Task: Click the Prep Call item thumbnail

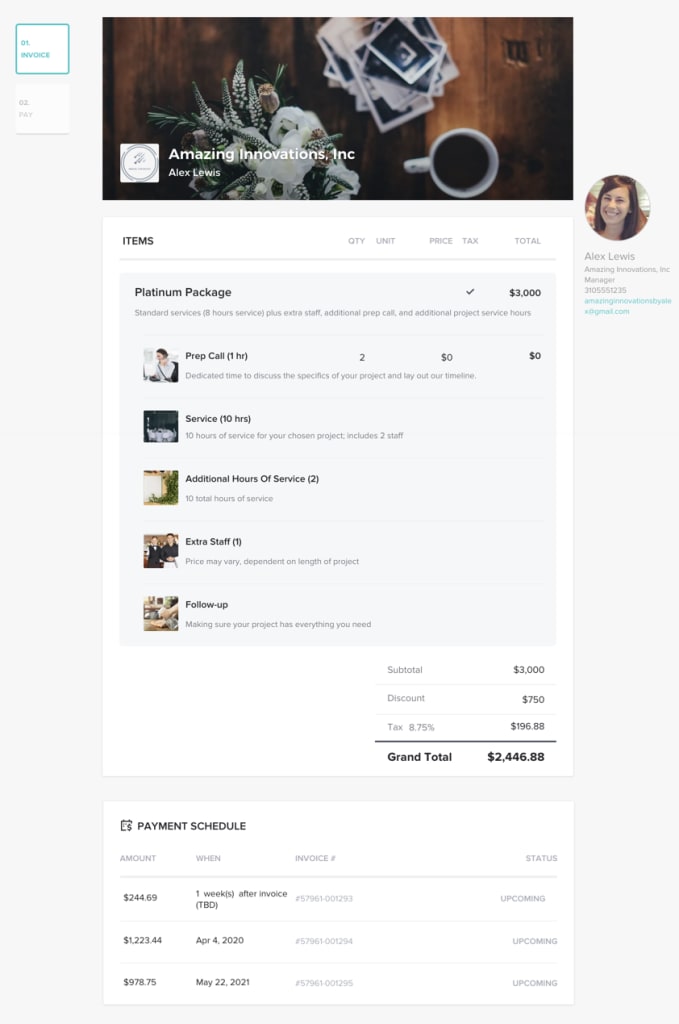Action: pyautogui.click(x=161, y=364)
